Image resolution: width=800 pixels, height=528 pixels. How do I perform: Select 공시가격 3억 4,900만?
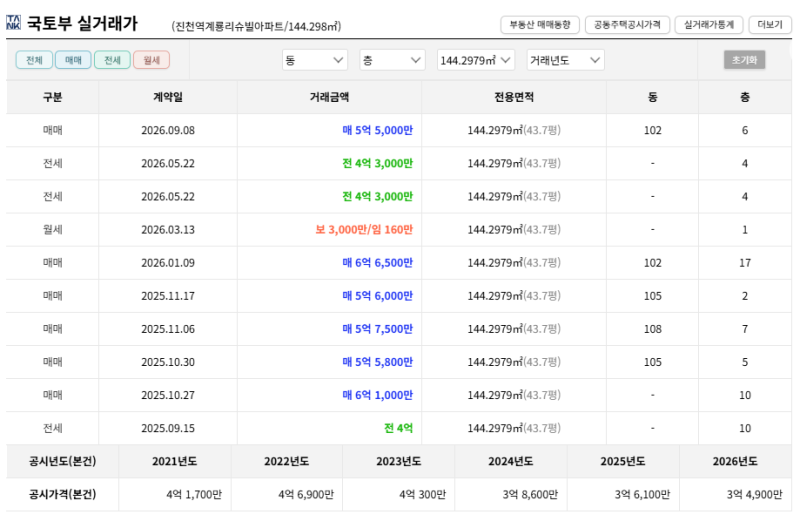755,494
